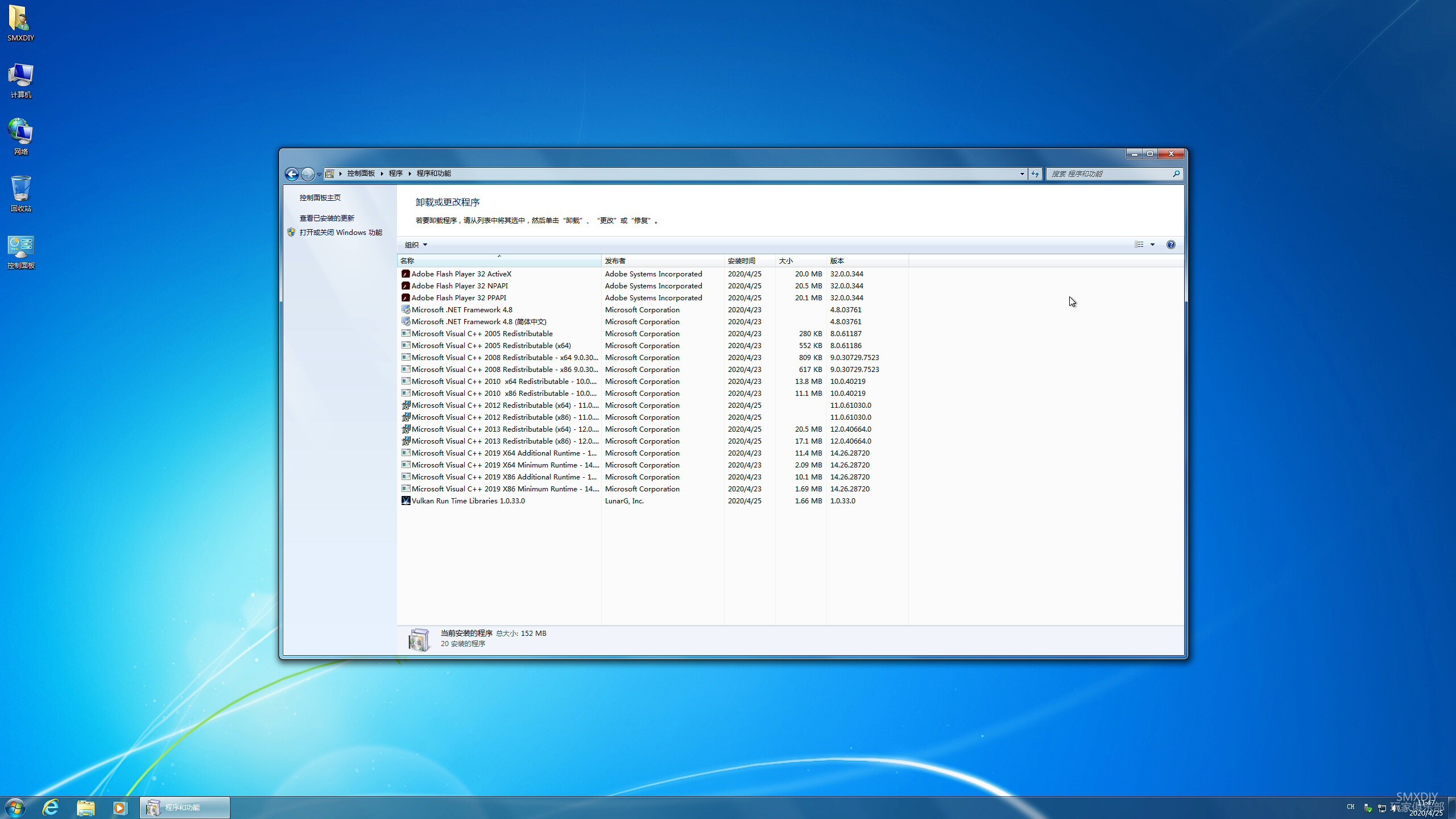Open 控制面板主页 link
The height and width of the screenshot is (819, 1456).
(x=320, y=198)
